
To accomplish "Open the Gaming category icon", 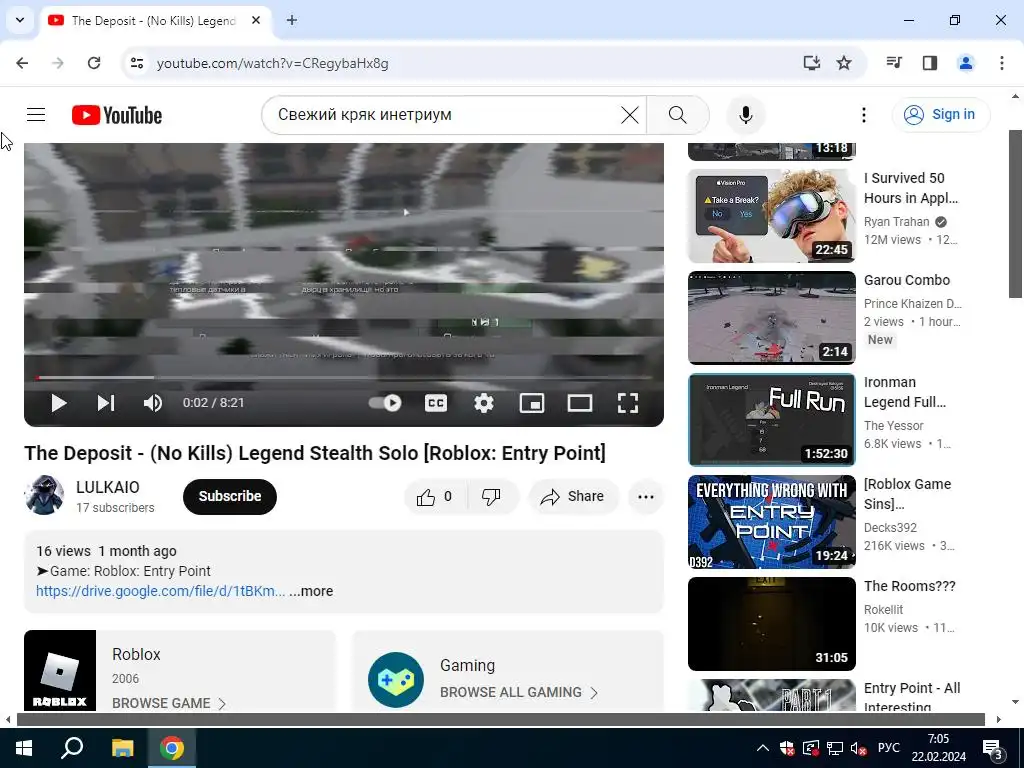I will [x=396, y=680].
